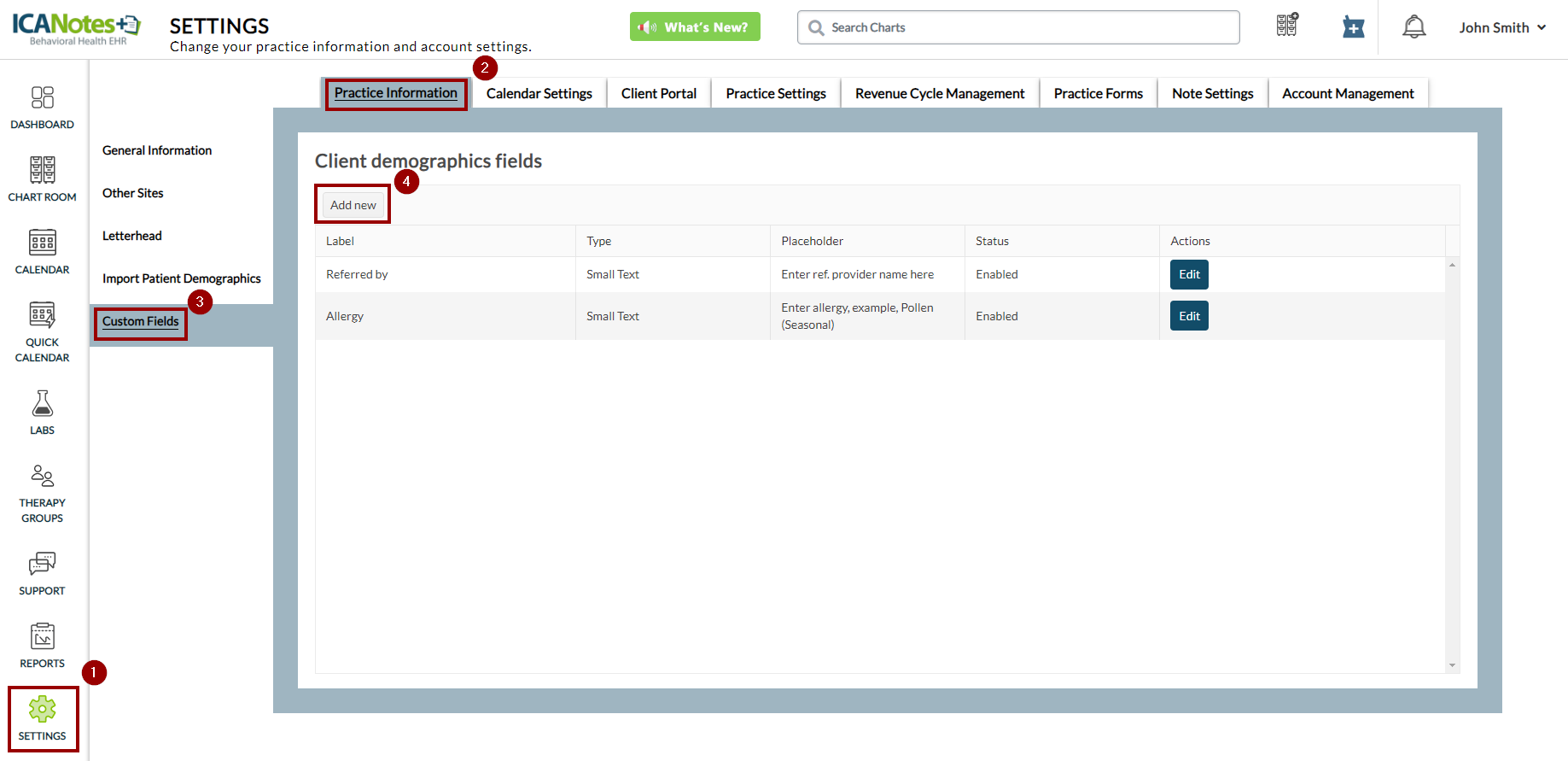This screenshot has width=1568, height=761.
Task: Open the Calendar sidebar icon
Action: pos(42,243)
